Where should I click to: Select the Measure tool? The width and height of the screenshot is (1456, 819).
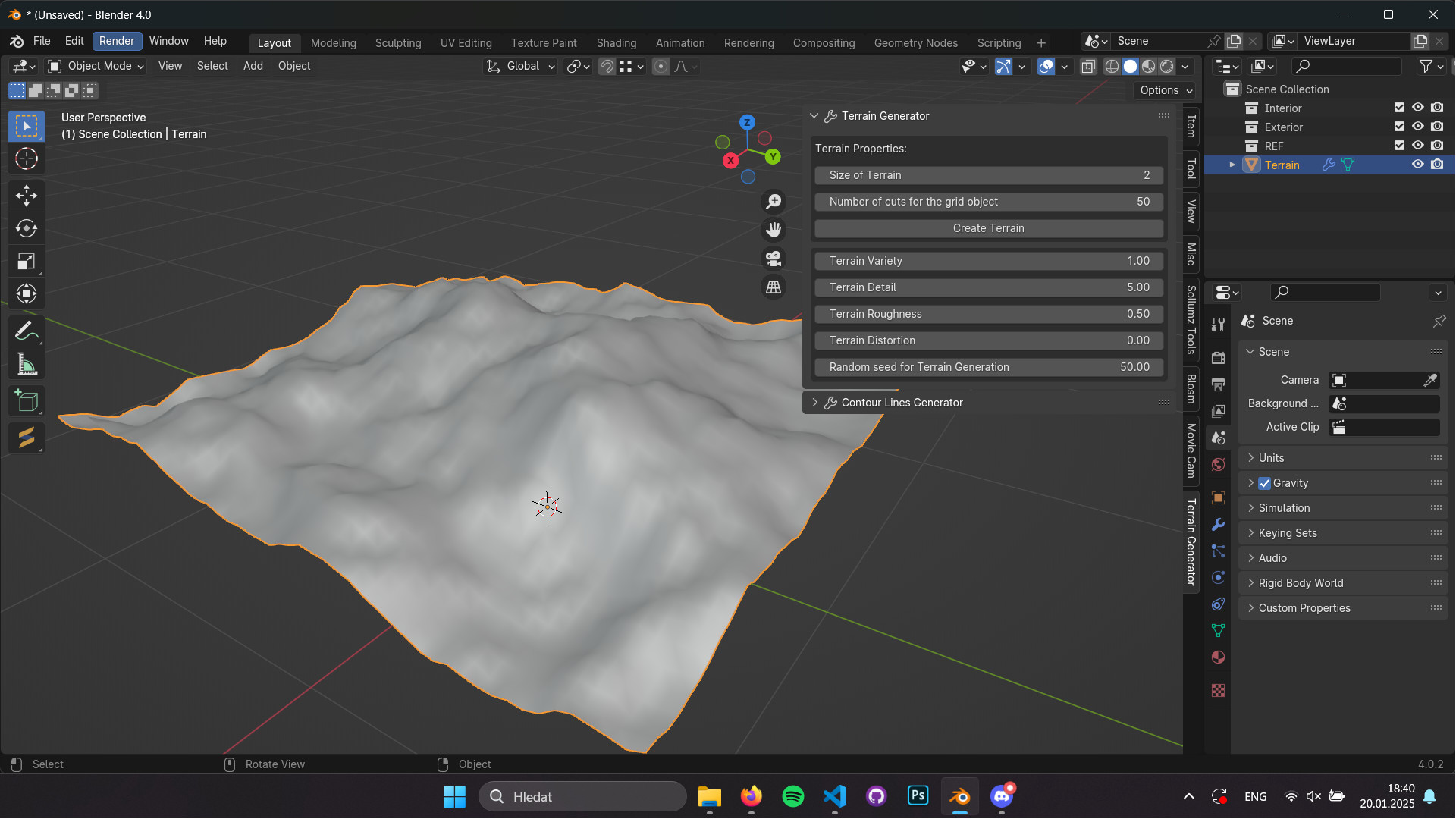pyautogui.click(x=27, y=365)
